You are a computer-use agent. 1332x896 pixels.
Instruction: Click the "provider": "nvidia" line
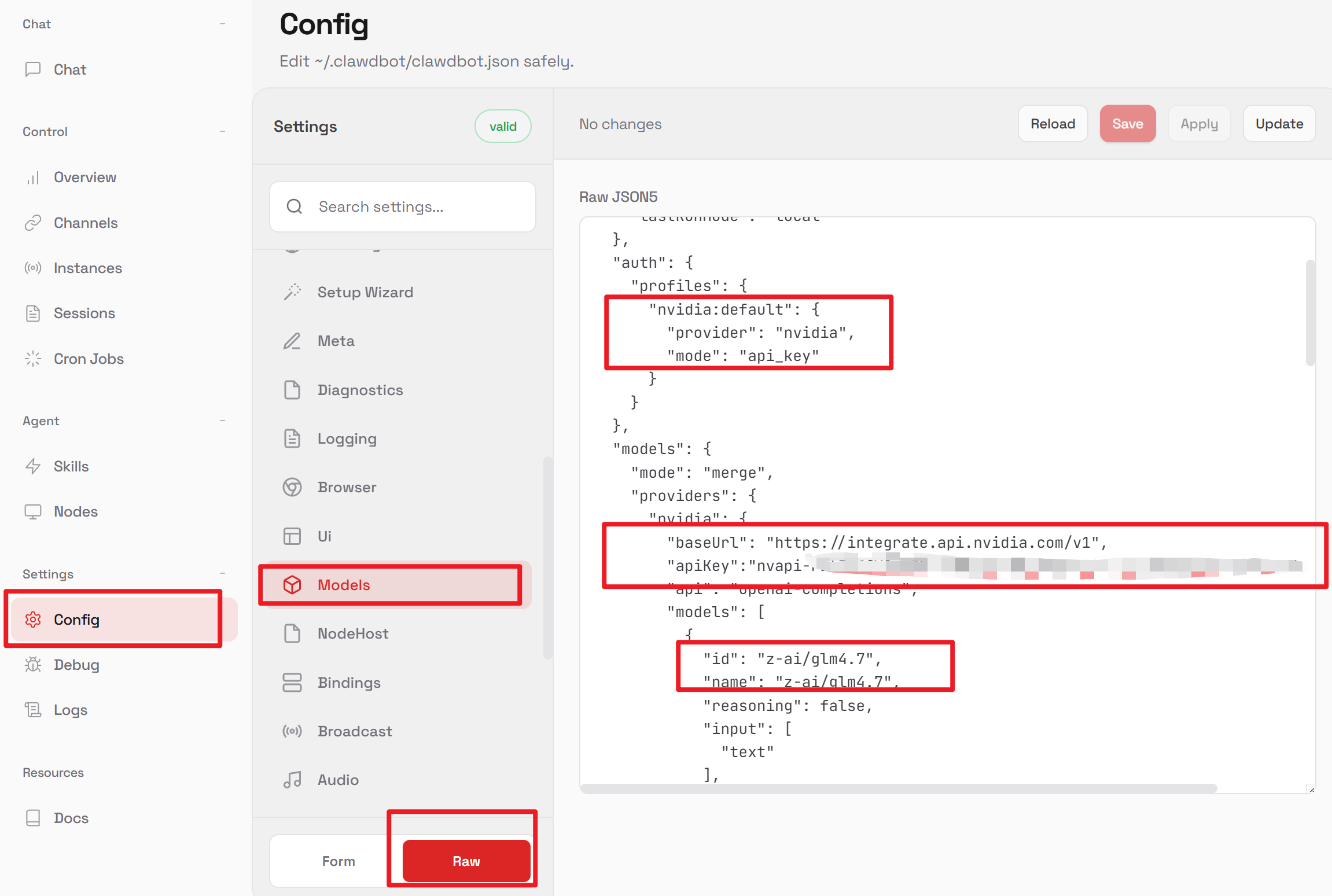(760, 333)
